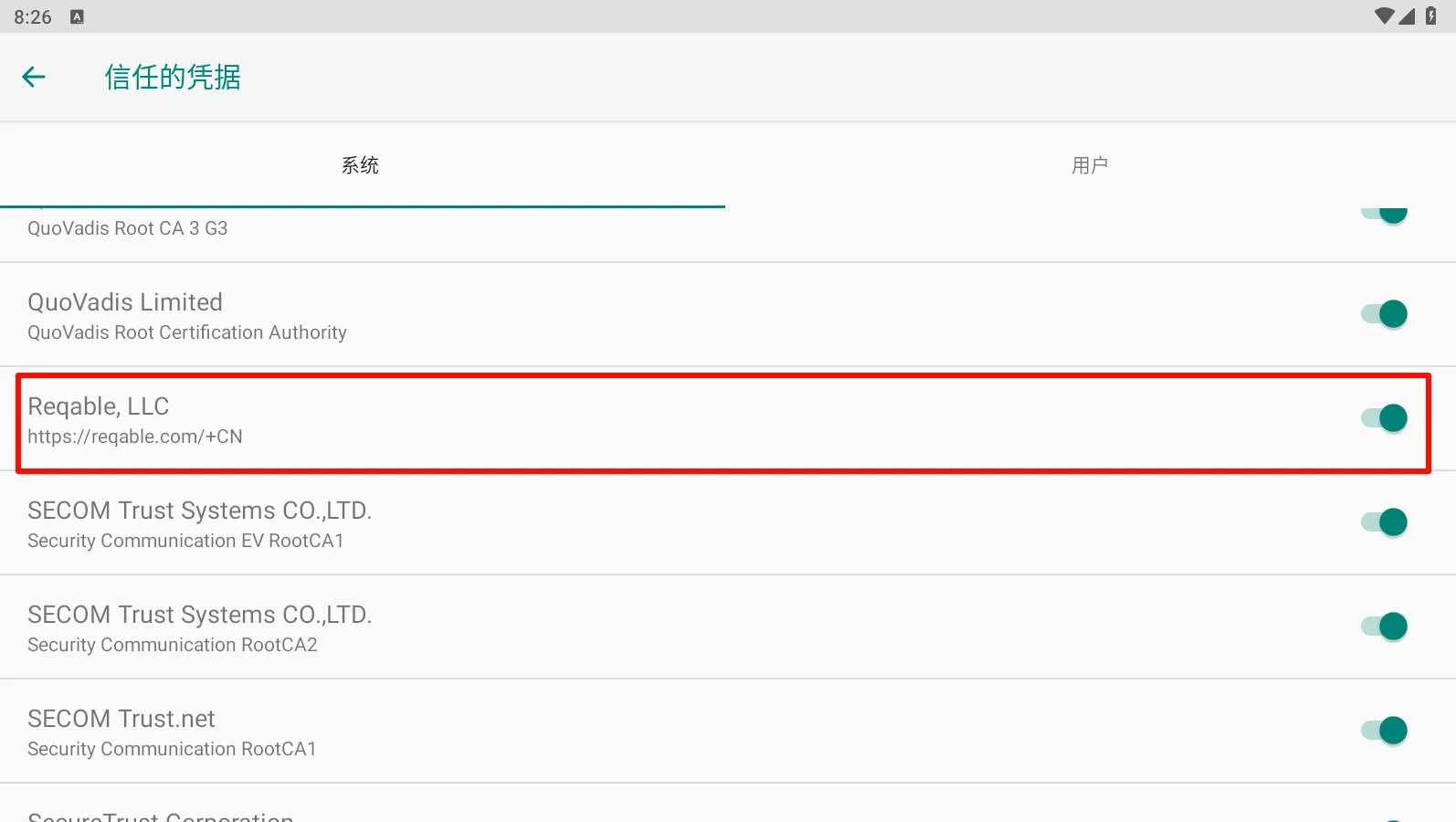Click the 信任的凭据 page title

pos(173,78)
